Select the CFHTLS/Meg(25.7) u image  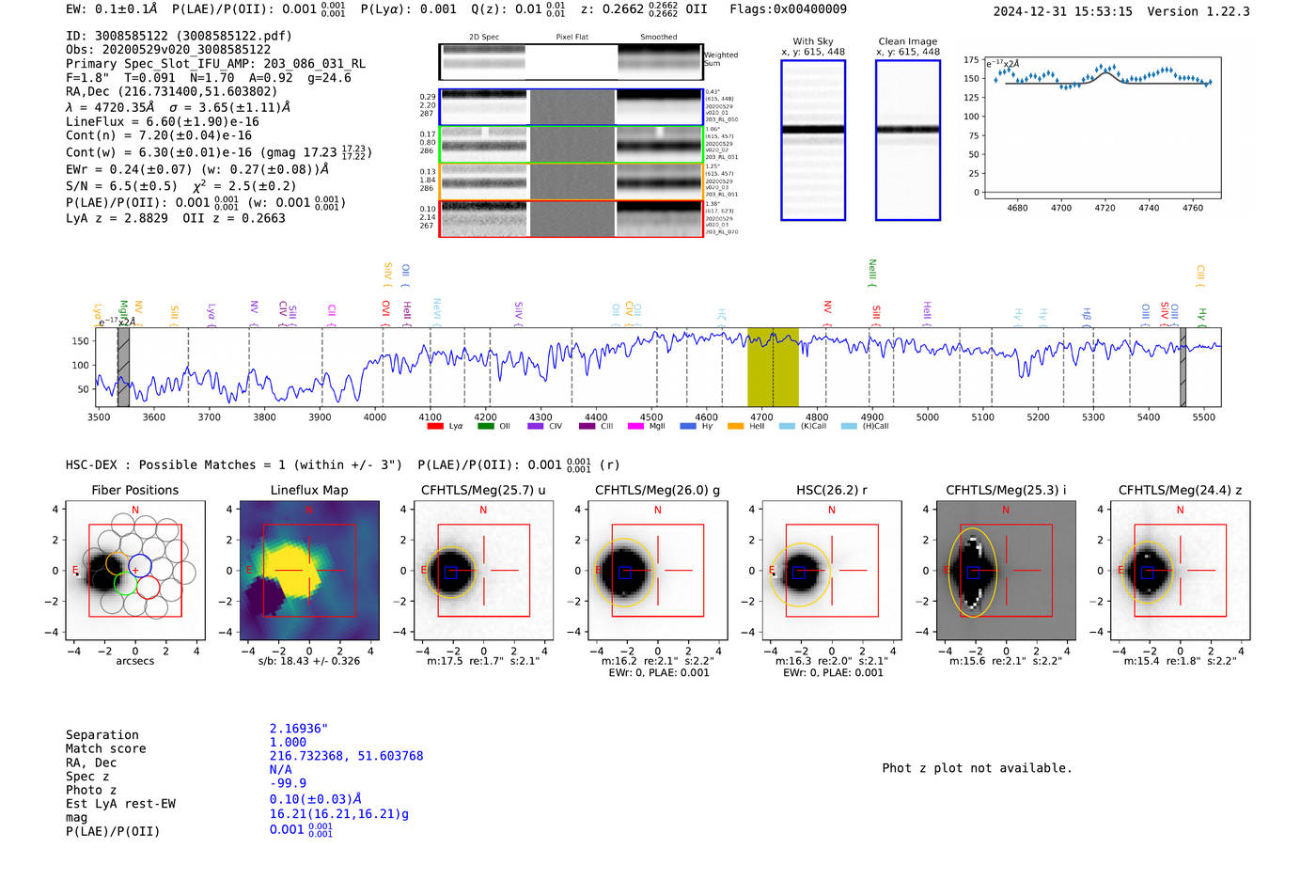point(483,571)
